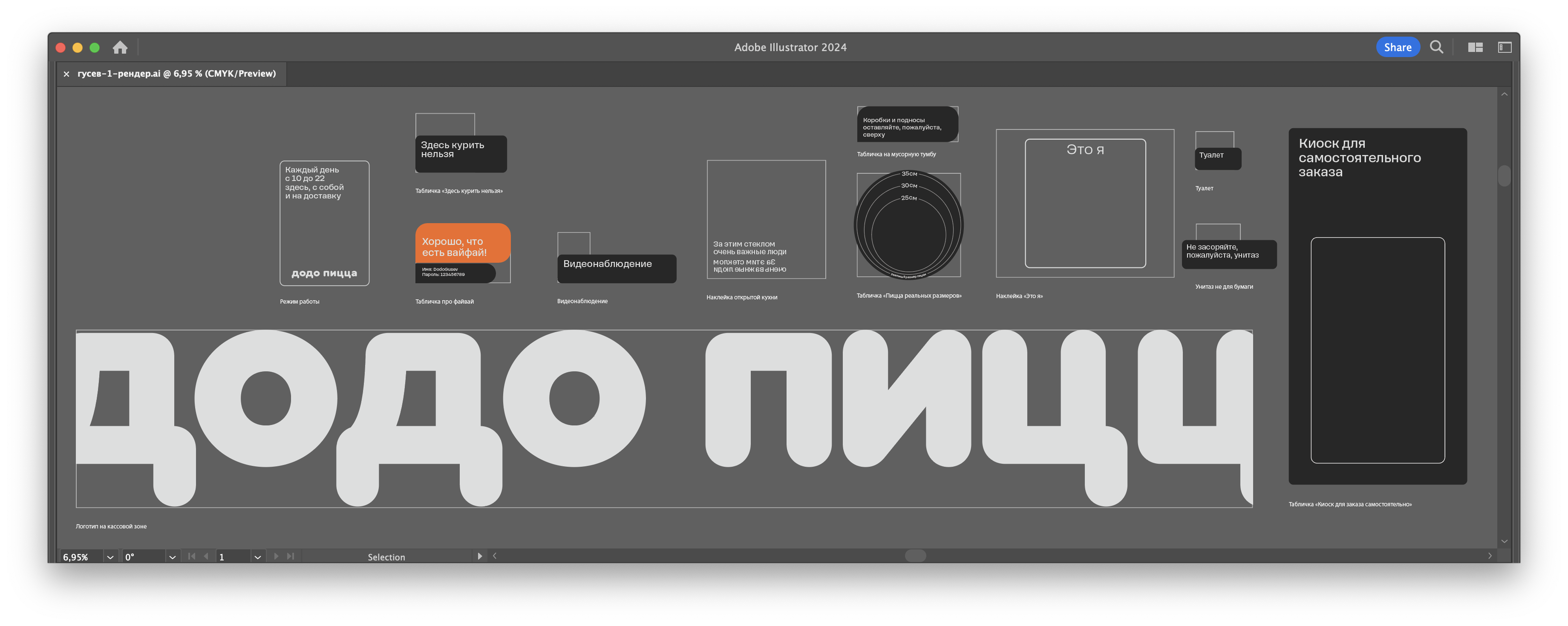Screen dimensions: 1568x626
Task: Click the horizontal scrollbar thumb
Action: pyautogui.click(x=916, y=555)
